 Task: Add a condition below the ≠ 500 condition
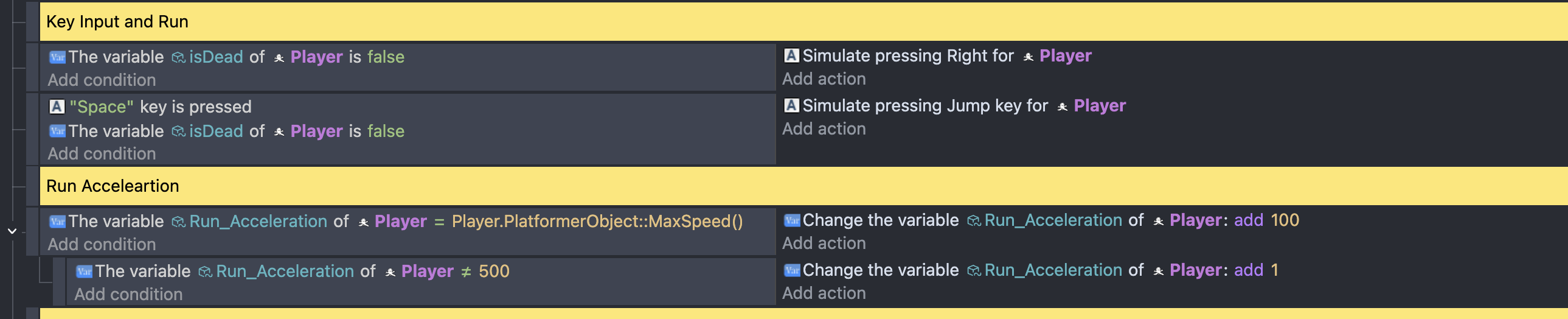pos(128,295)
